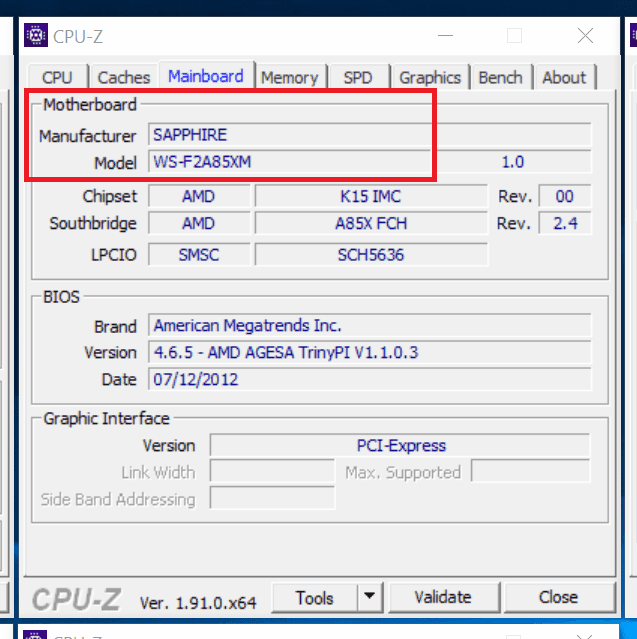The width and height of the screenshot is (637, 639).
Task: Click the Chipset AMD vendor field
Action: pyautogui.click(x=199, y=196)
